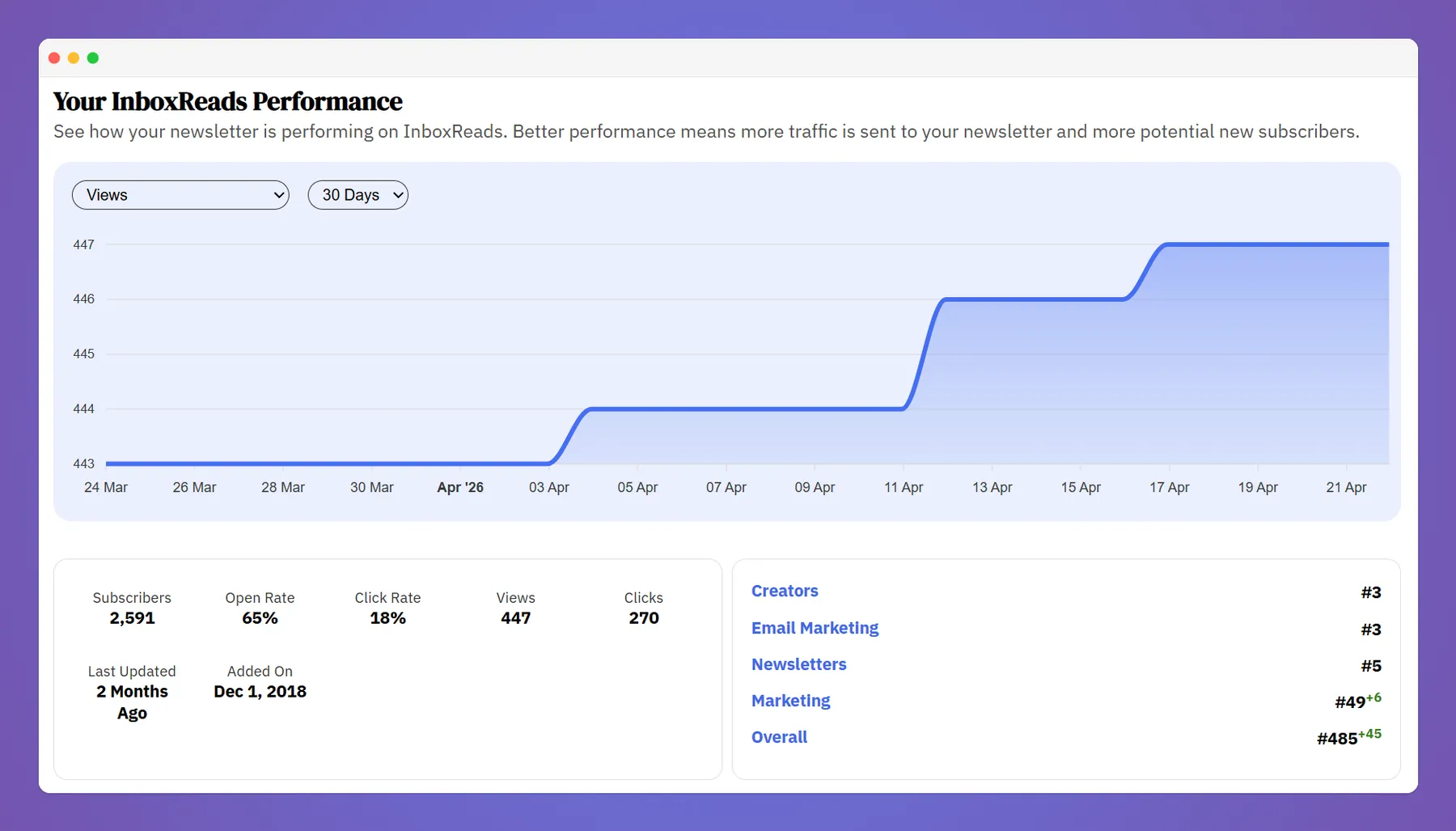Click the Open Rate value 65%
The height and width of the screenshot is (831, 1456).
260,618
